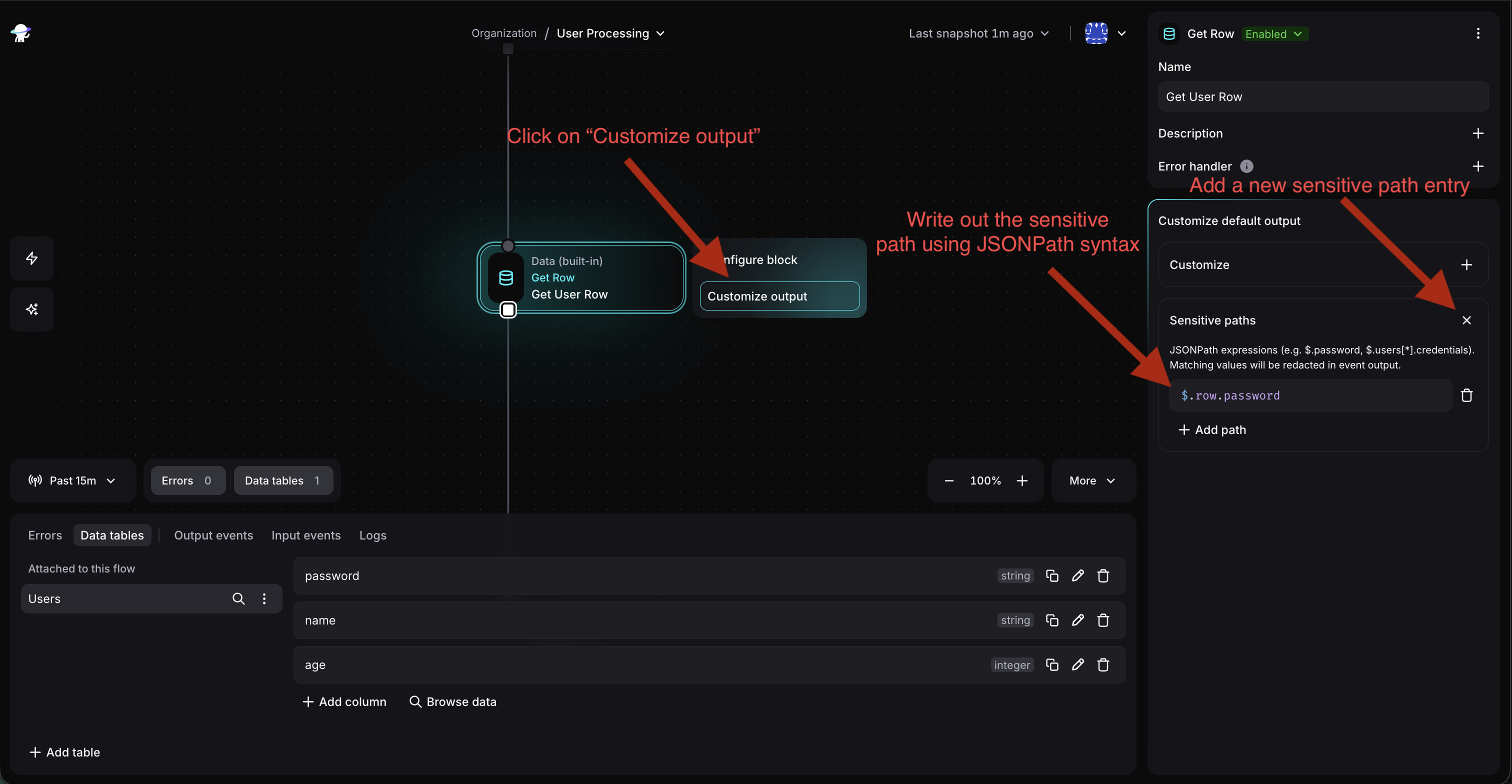
Task: Click the lightning bolt sidebar icon
Action: tap(31, 258)
